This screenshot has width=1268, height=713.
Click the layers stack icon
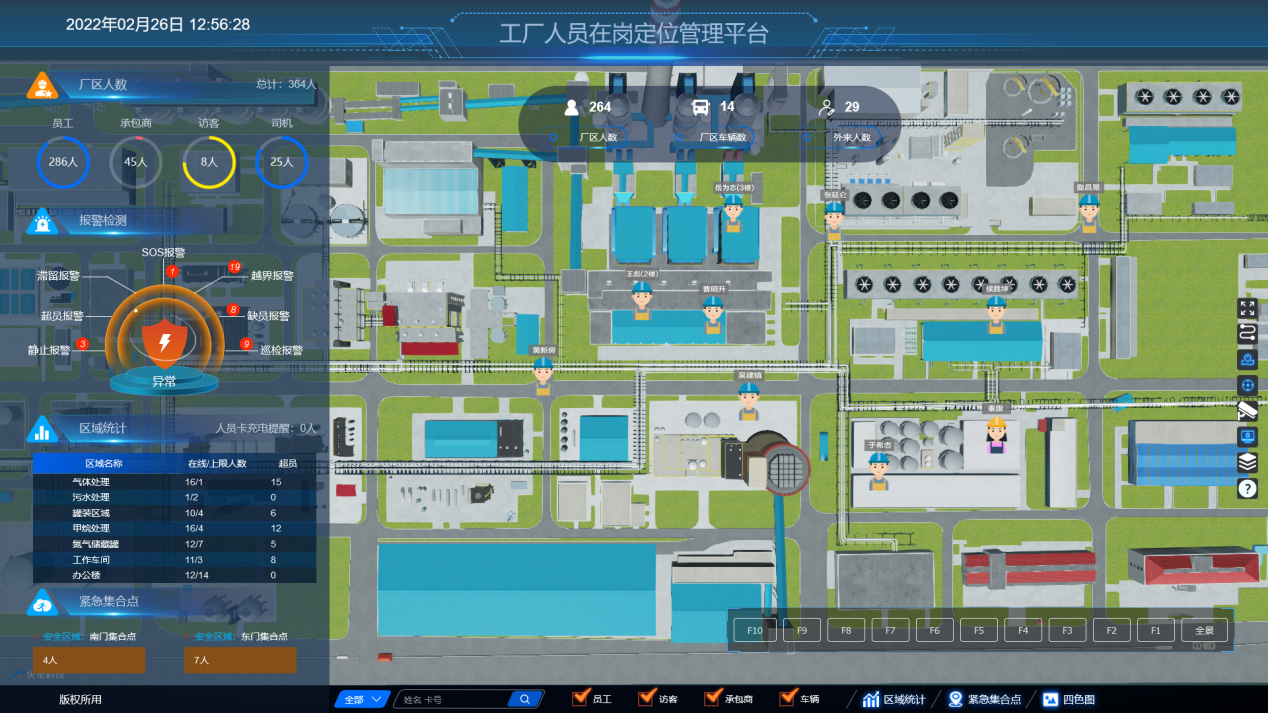pos(1247,462)
